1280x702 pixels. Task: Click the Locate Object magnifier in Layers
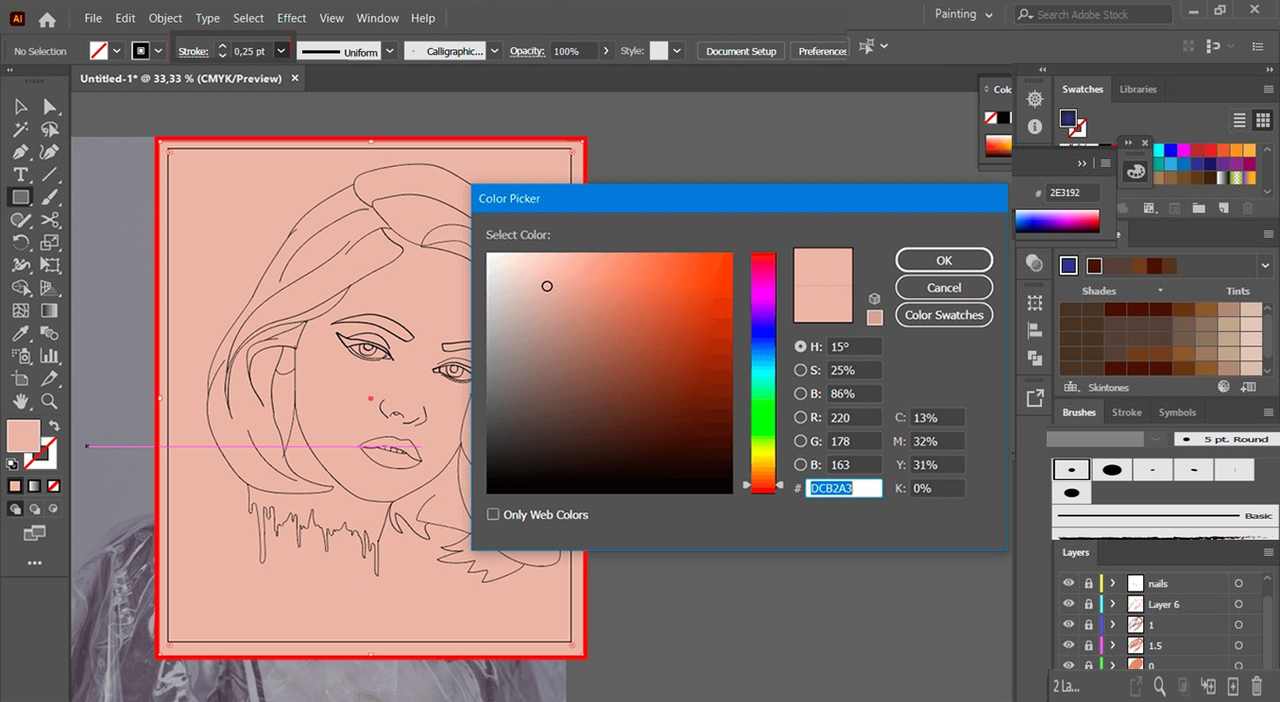[x=1159, y=686]
